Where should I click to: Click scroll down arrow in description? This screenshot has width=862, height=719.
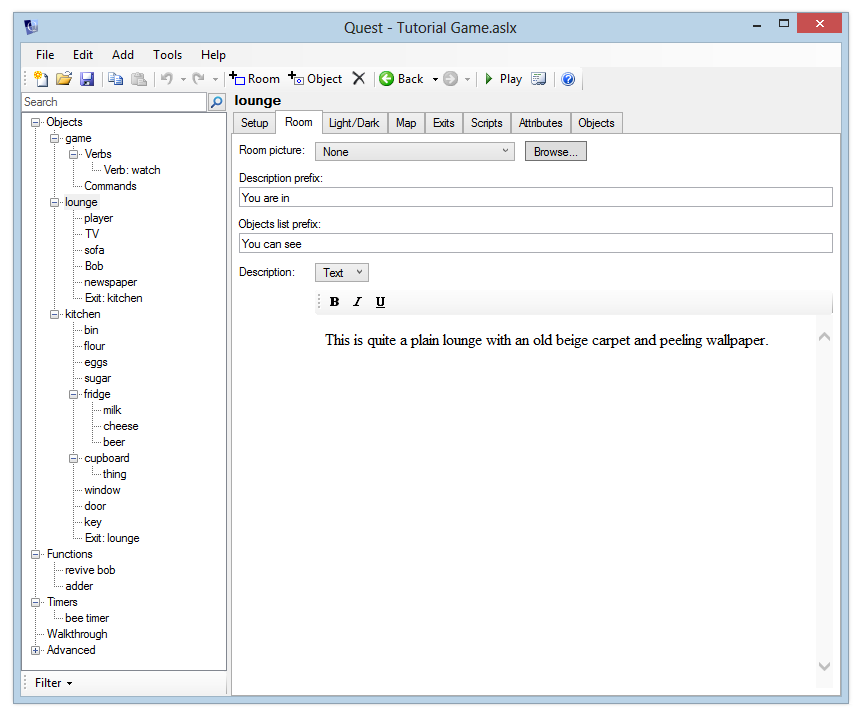824,666
